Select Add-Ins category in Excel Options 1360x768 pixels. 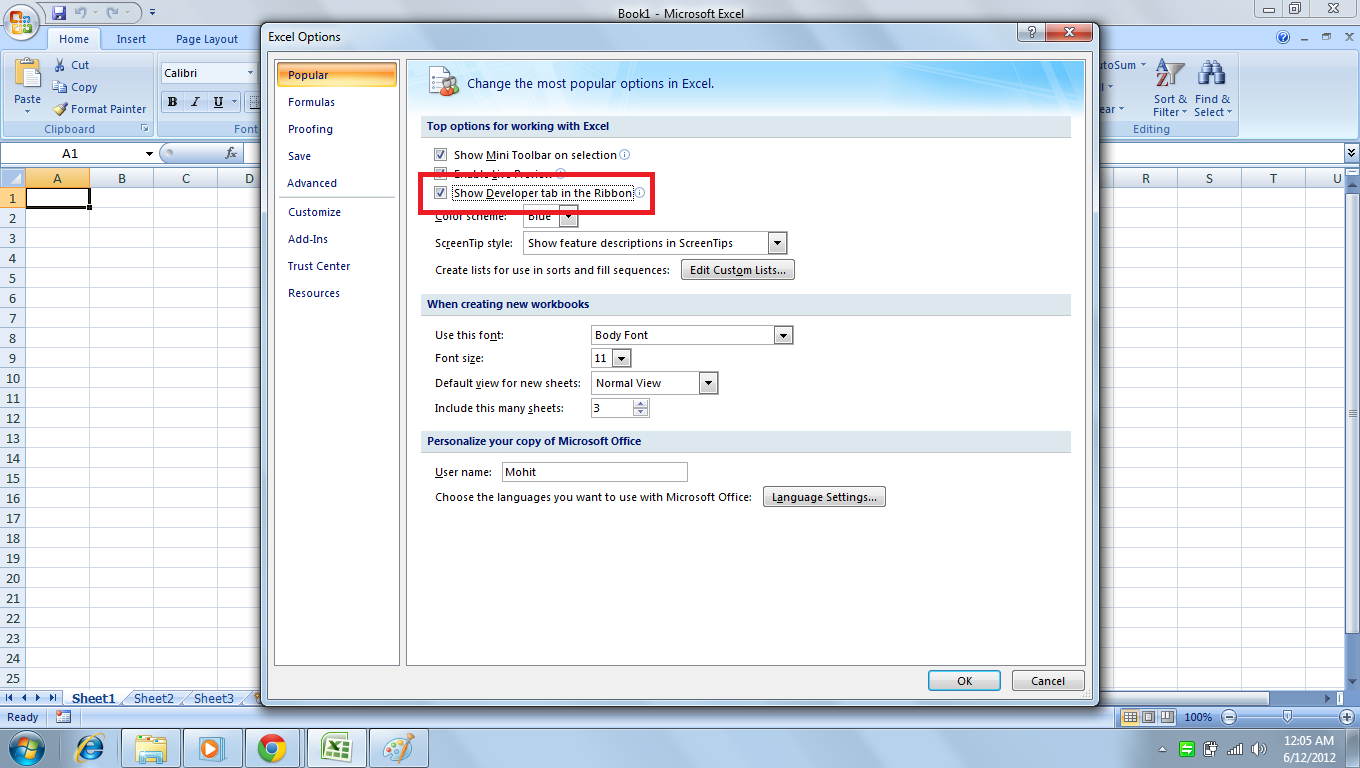pyautogui.click(x=336, y=239)
